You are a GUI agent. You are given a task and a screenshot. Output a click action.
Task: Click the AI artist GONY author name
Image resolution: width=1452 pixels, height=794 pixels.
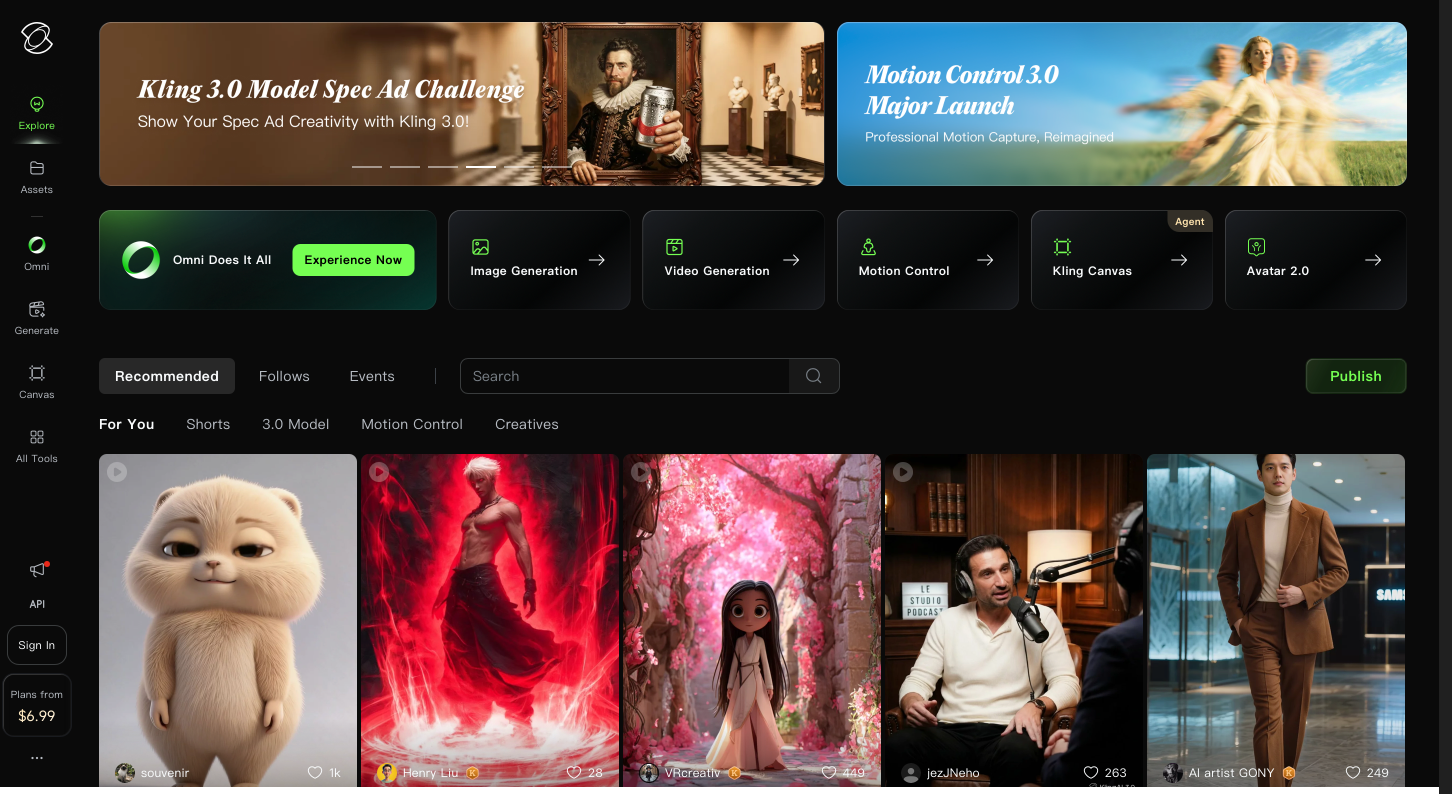[x=1232, y=773]
